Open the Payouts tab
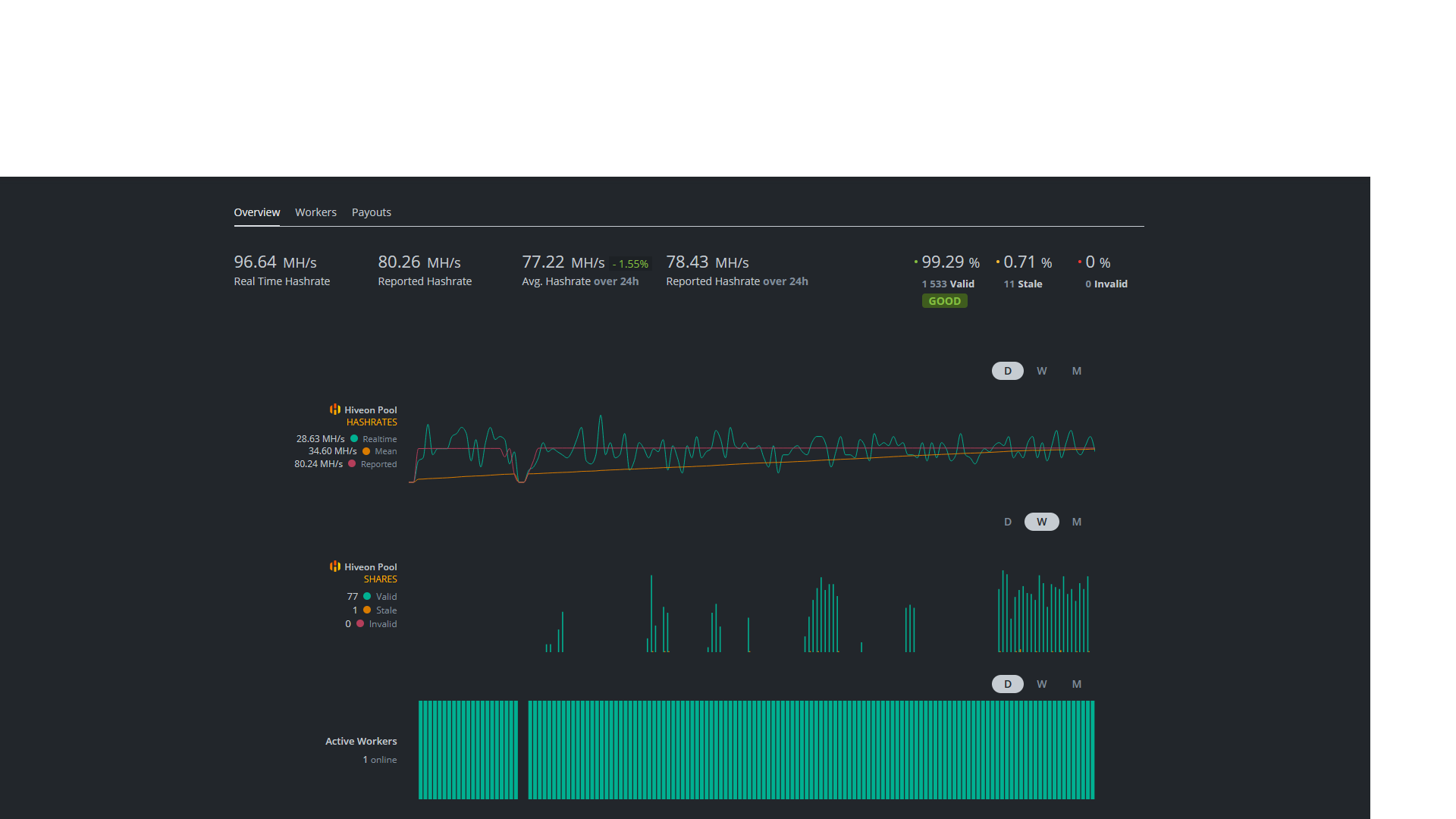Screen dimensions: 1456x819 pos(372,212)
